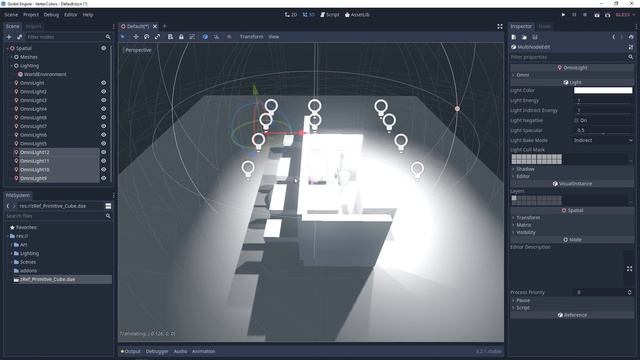Open the Output bottom panel
Screen dimensions: 640x360
pyautogui.click(x=131, y=351)
